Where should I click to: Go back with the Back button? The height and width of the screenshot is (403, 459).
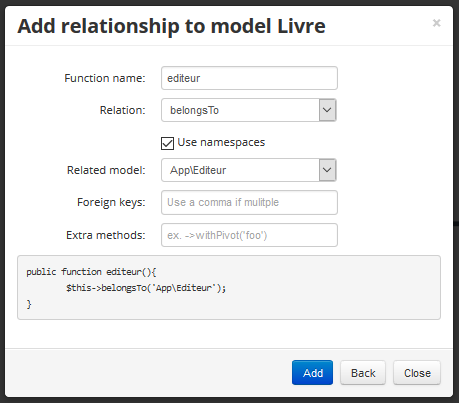click(x=363, y=373)
